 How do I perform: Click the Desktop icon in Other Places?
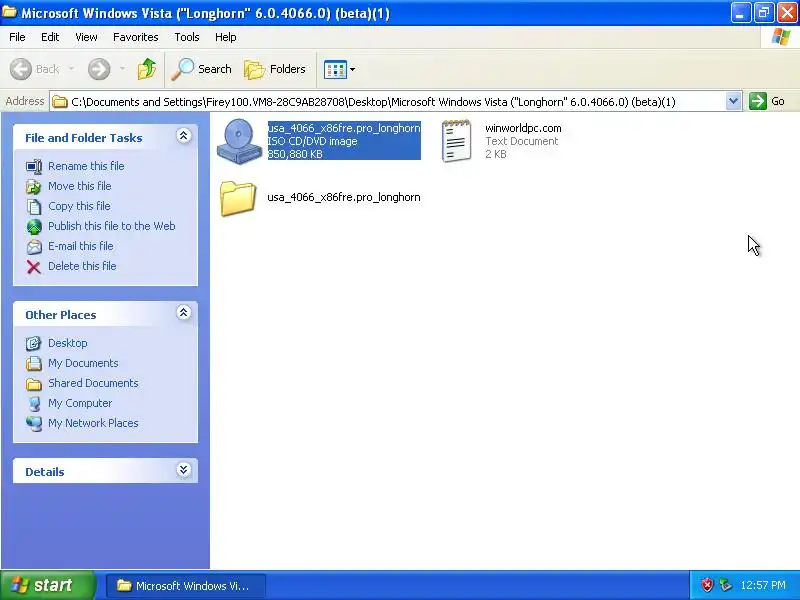pyautogui.click(x=34, y=343)
